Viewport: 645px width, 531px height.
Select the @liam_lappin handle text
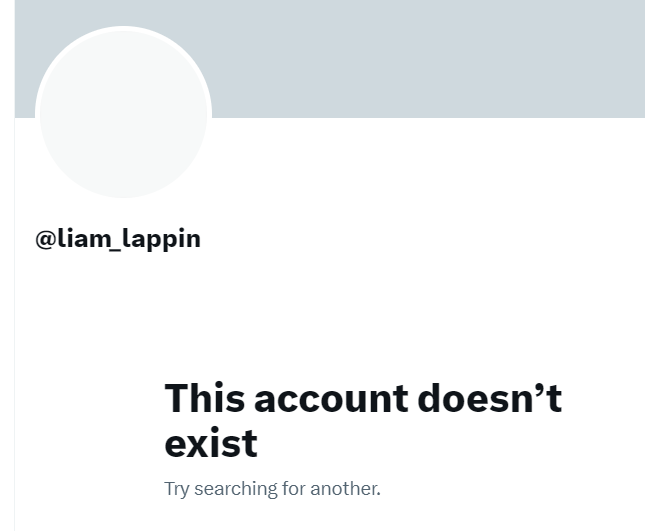[118, 239]
